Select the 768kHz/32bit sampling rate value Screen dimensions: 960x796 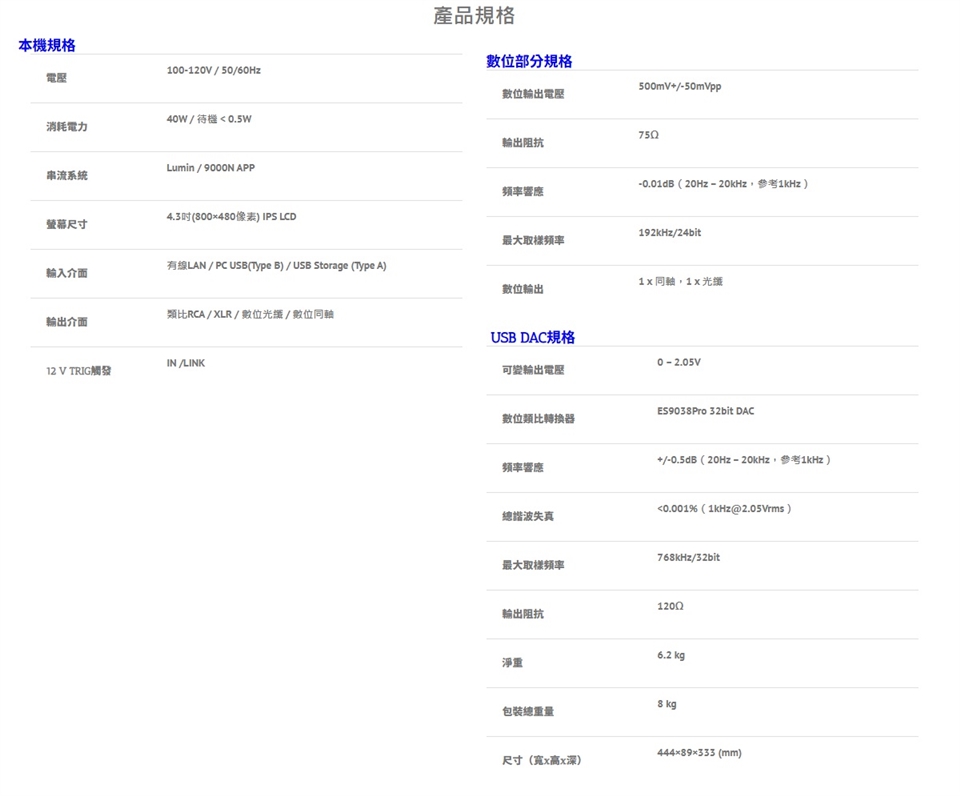pos(688,558)
